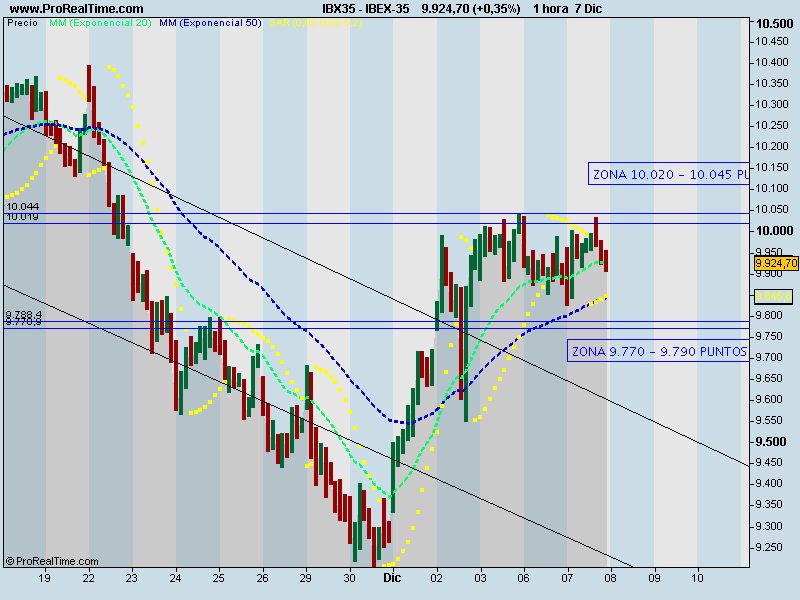Image resolution: width=800 pixels, height=600 pixels.
Task: Click the '7 Dic' date in header
Action: point(588,9)
